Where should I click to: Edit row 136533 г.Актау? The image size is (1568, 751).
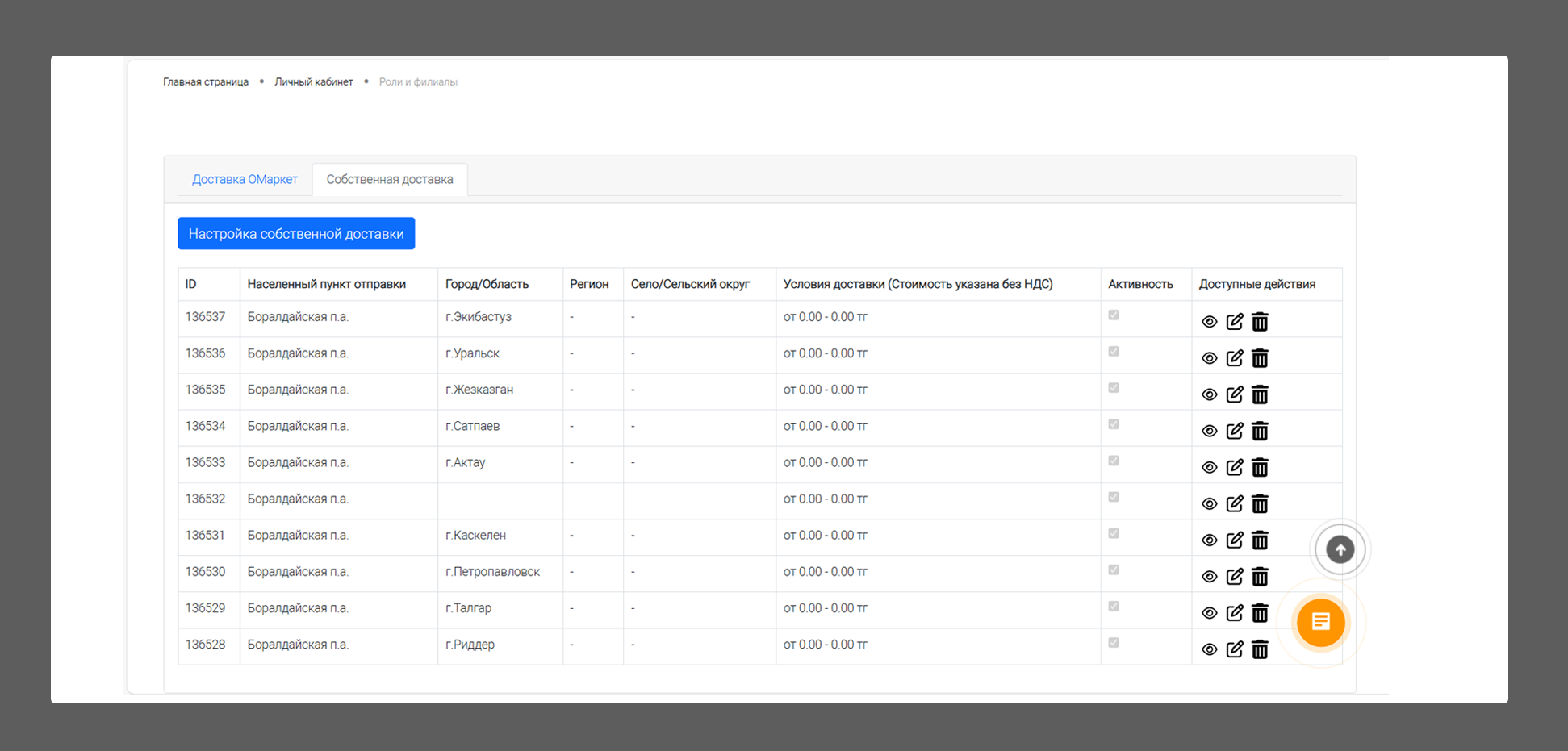coord(1235,467)
